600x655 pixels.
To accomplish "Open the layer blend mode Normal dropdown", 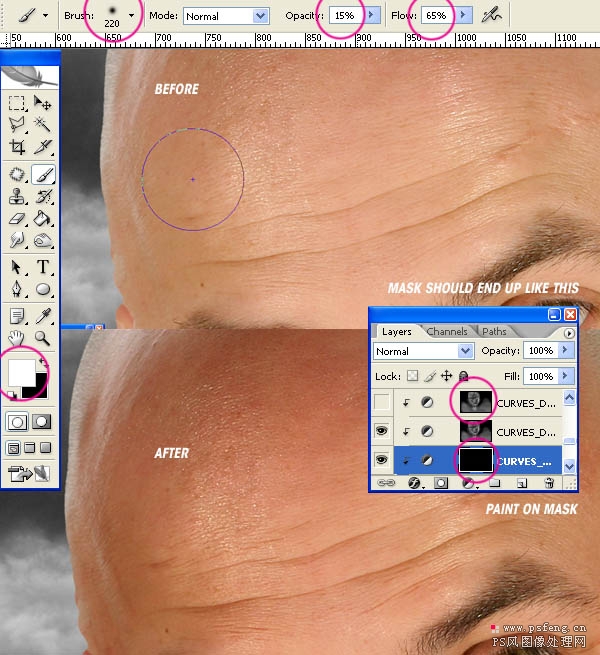I will (423, 351).
